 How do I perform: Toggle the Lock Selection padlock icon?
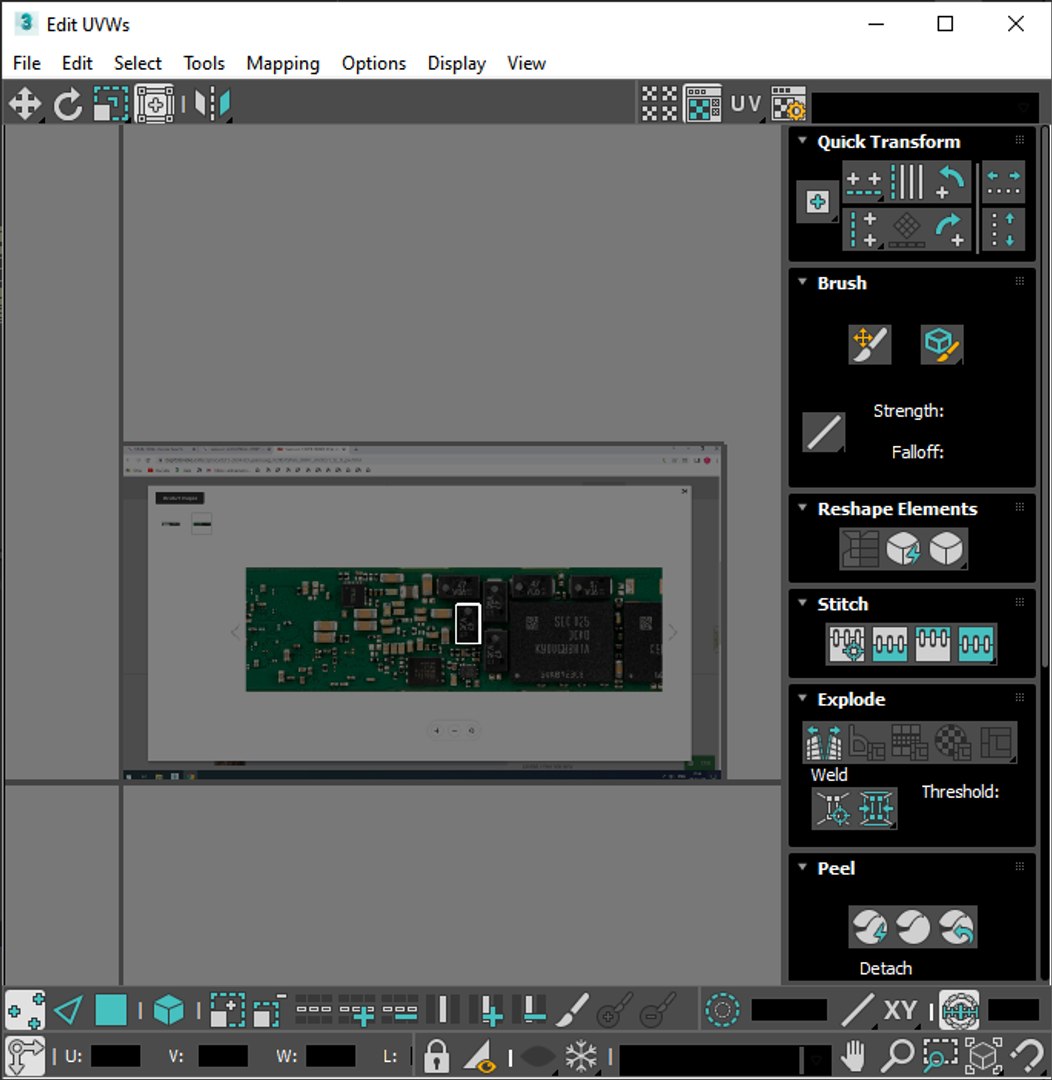tap(436, 1055)
